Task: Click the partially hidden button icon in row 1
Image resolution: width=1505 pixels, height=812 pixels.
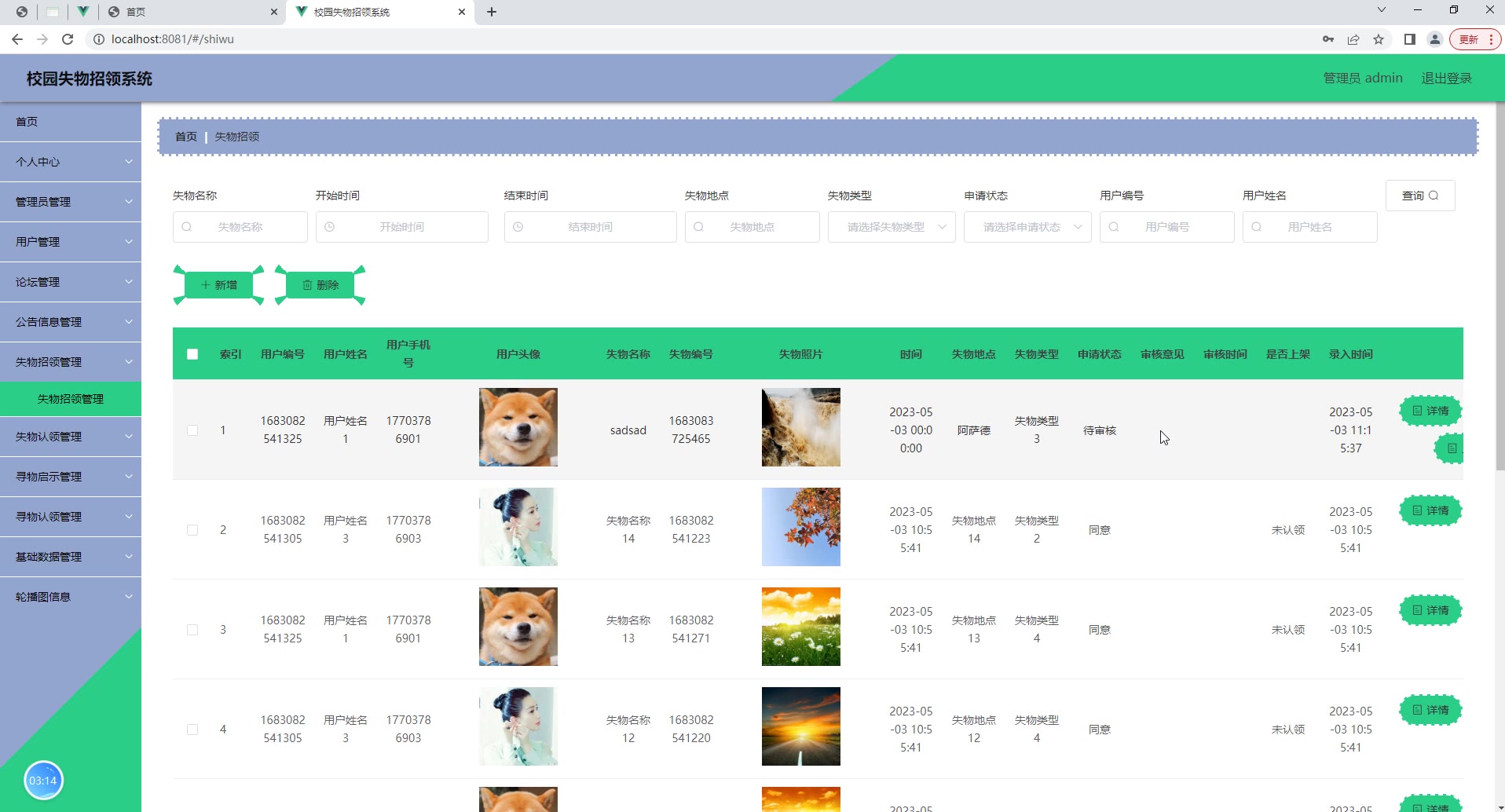Action: 1450,448
